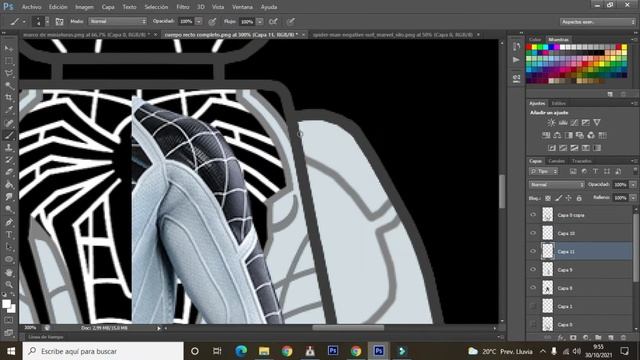Add a Curves adjustment

point(574,122)
